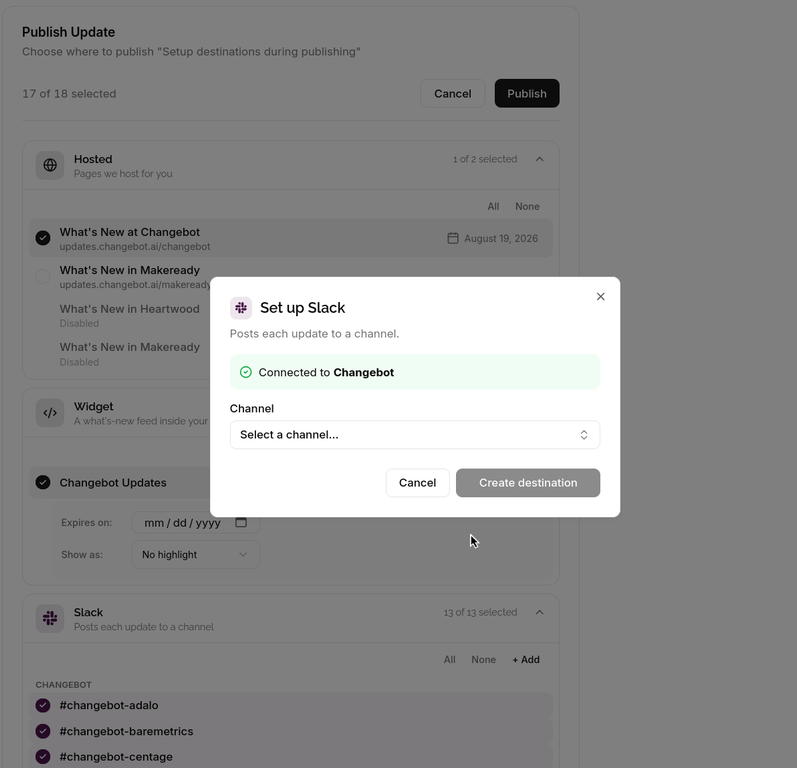Click the Slack section logo icon

tap(50, 619)
